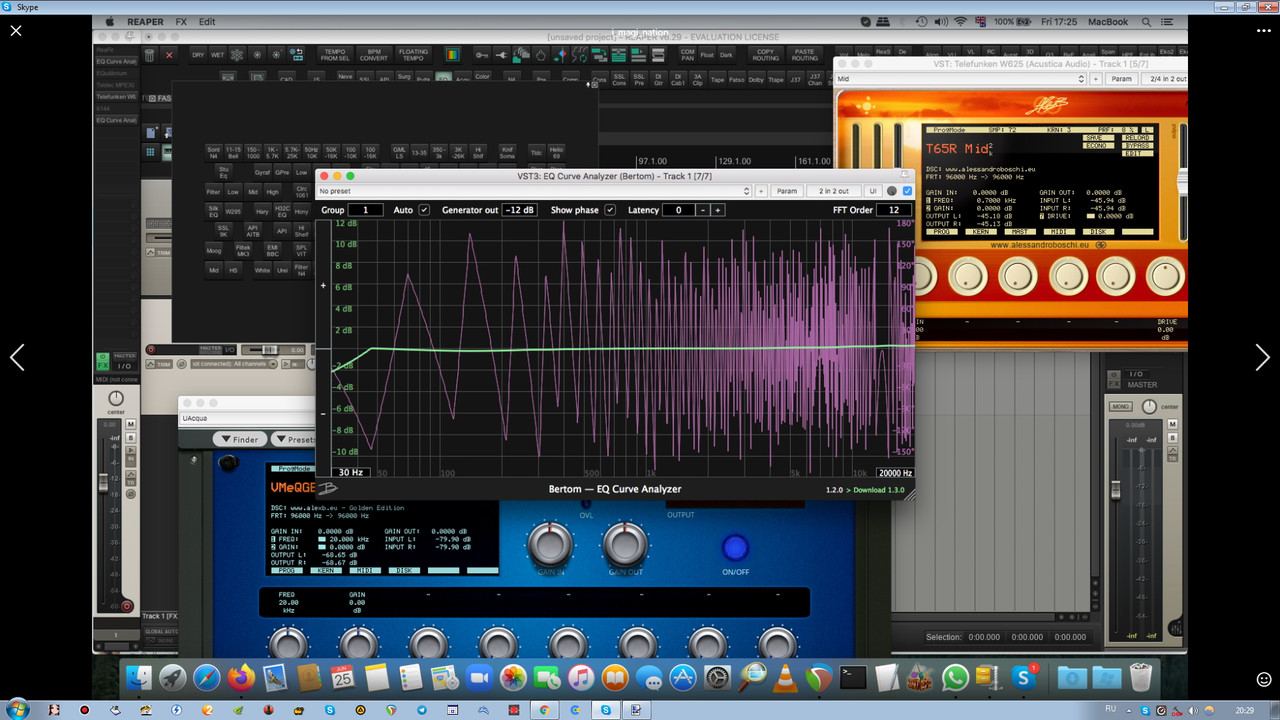Select Telefunken W6 in FX list
Screen dimensions: 1280x720
point(116,97)
